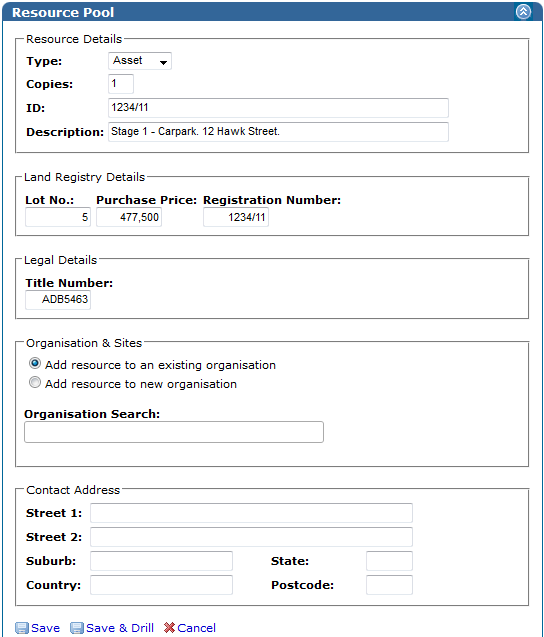This screenshot has height=637, width=544.
Task: Focus the Copies input field
Action: (121, 84)
